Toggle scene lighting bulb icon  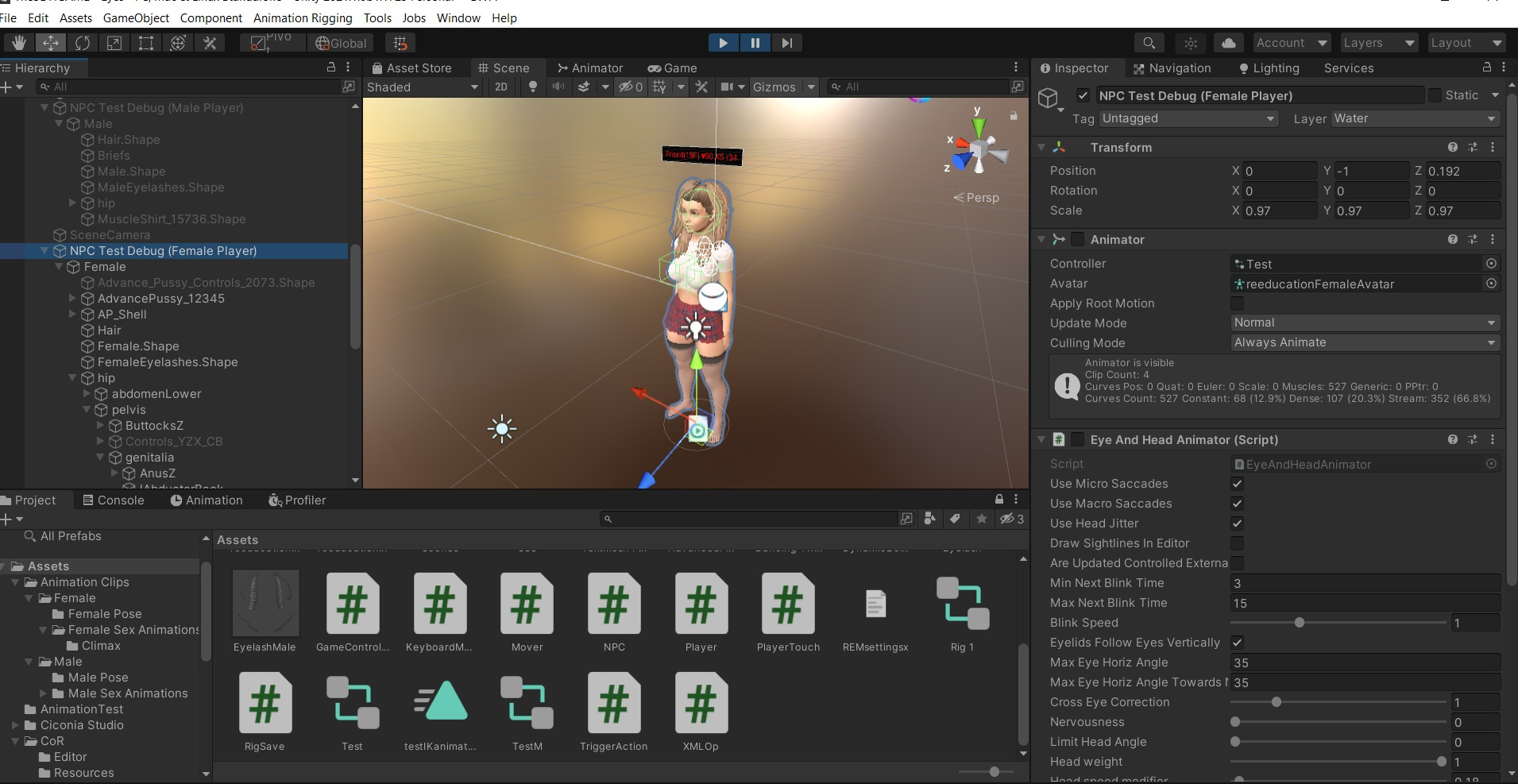(533, 87)
